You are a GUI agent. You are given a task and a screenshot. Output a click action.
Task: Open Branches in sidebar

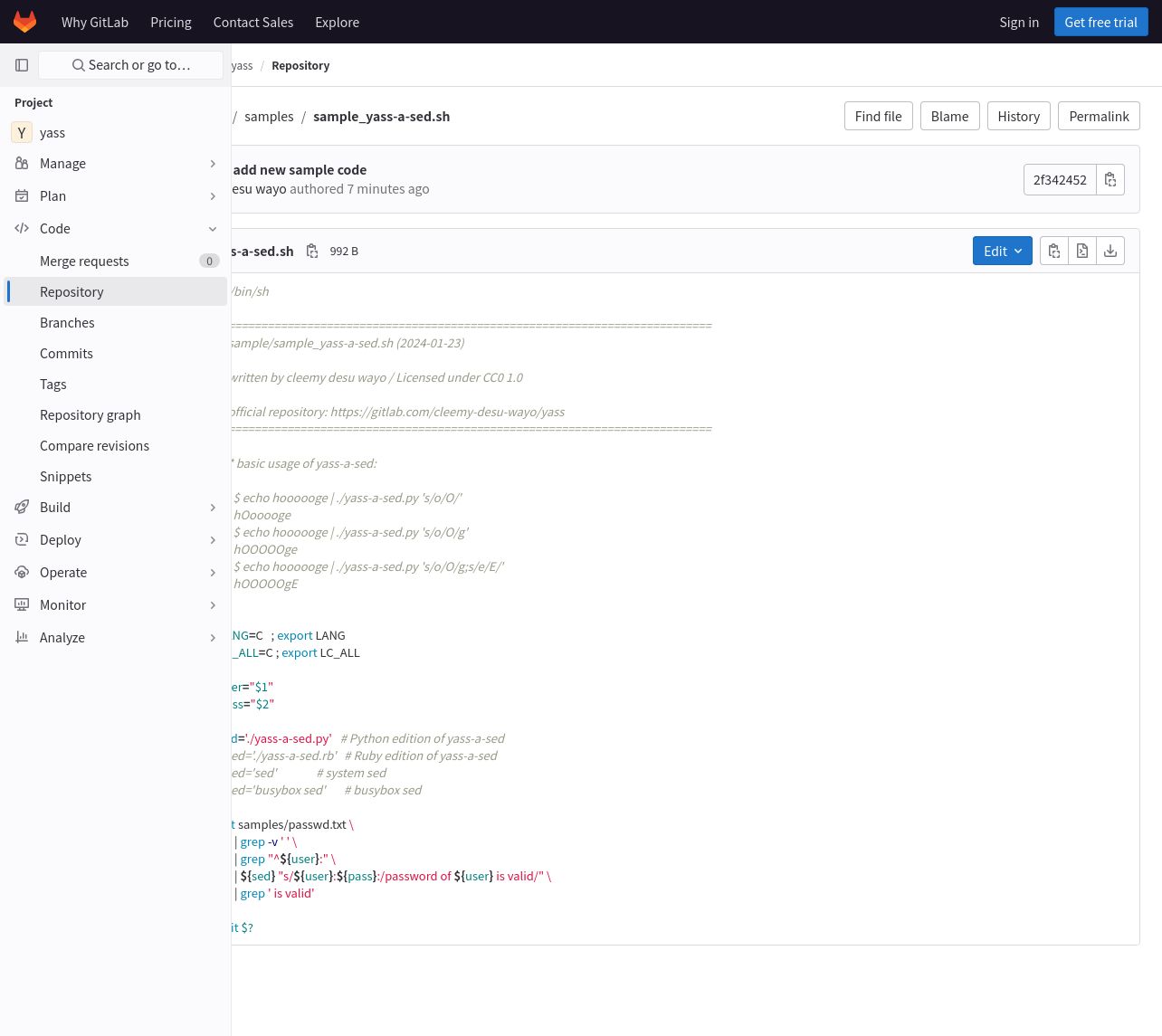pos(116,323)
